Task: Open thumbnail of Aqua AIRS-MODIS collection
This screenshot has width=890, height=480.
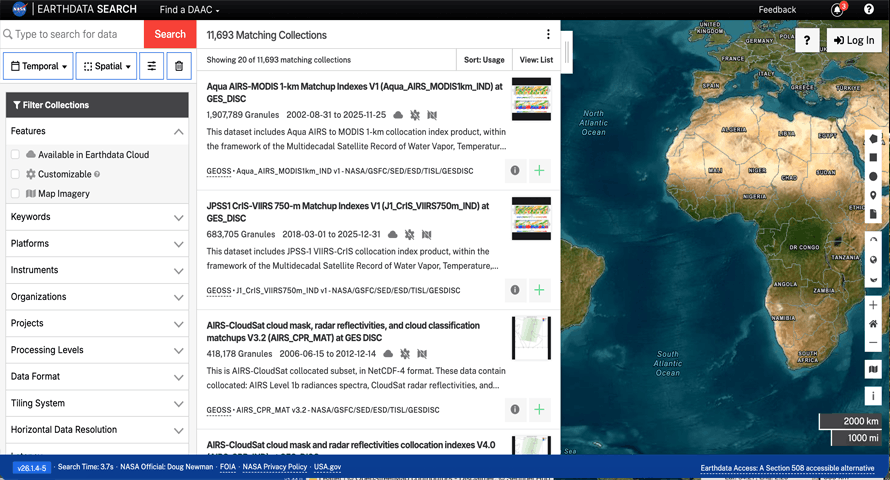Action: pos(531,99)
